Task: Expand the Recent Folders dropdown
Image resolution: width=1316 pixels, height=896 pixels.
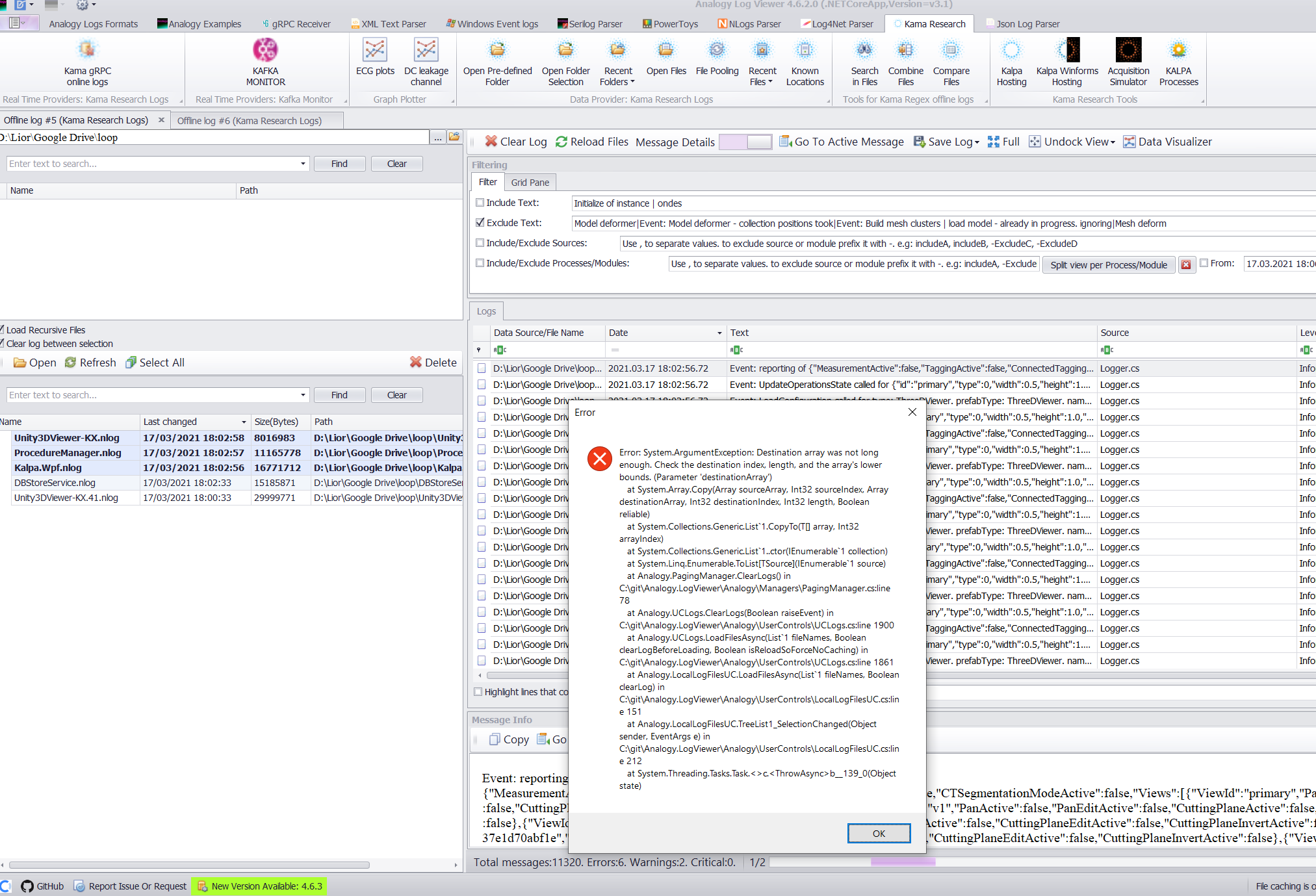Action: coord(632,82)
